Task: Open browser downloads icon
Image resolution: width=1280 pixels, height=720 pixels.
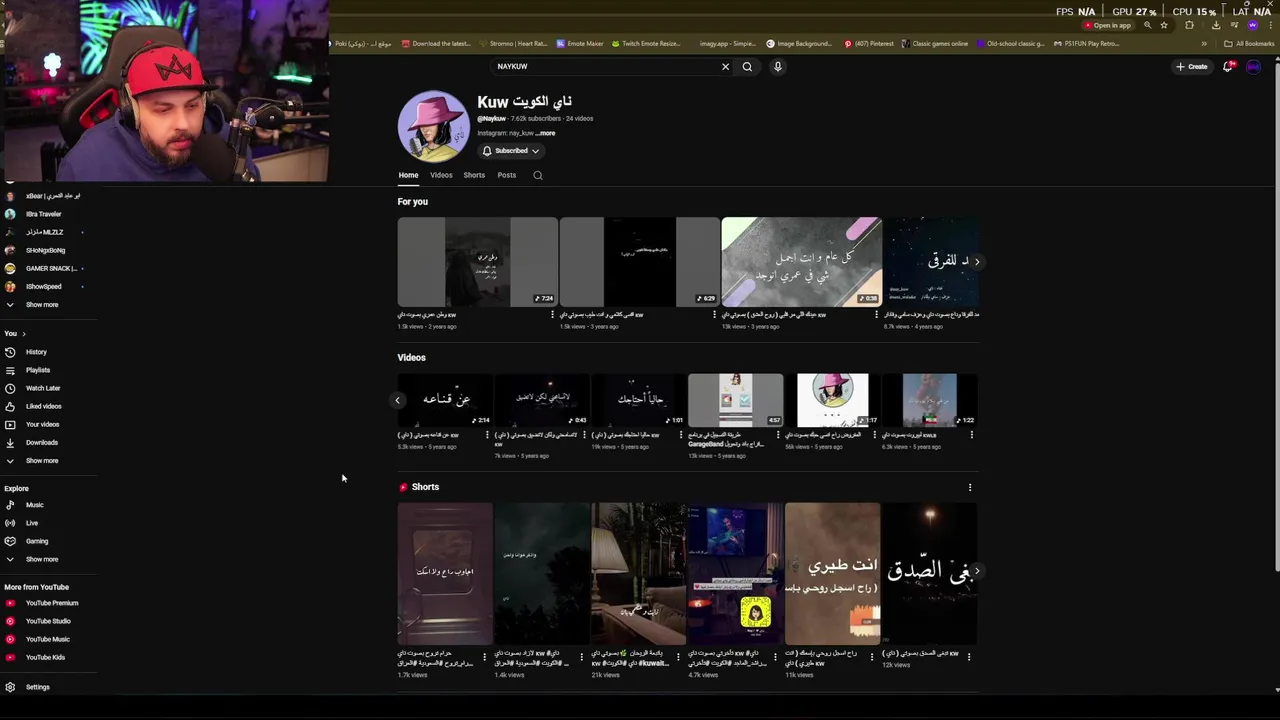Action: [x=1216, y=25]
